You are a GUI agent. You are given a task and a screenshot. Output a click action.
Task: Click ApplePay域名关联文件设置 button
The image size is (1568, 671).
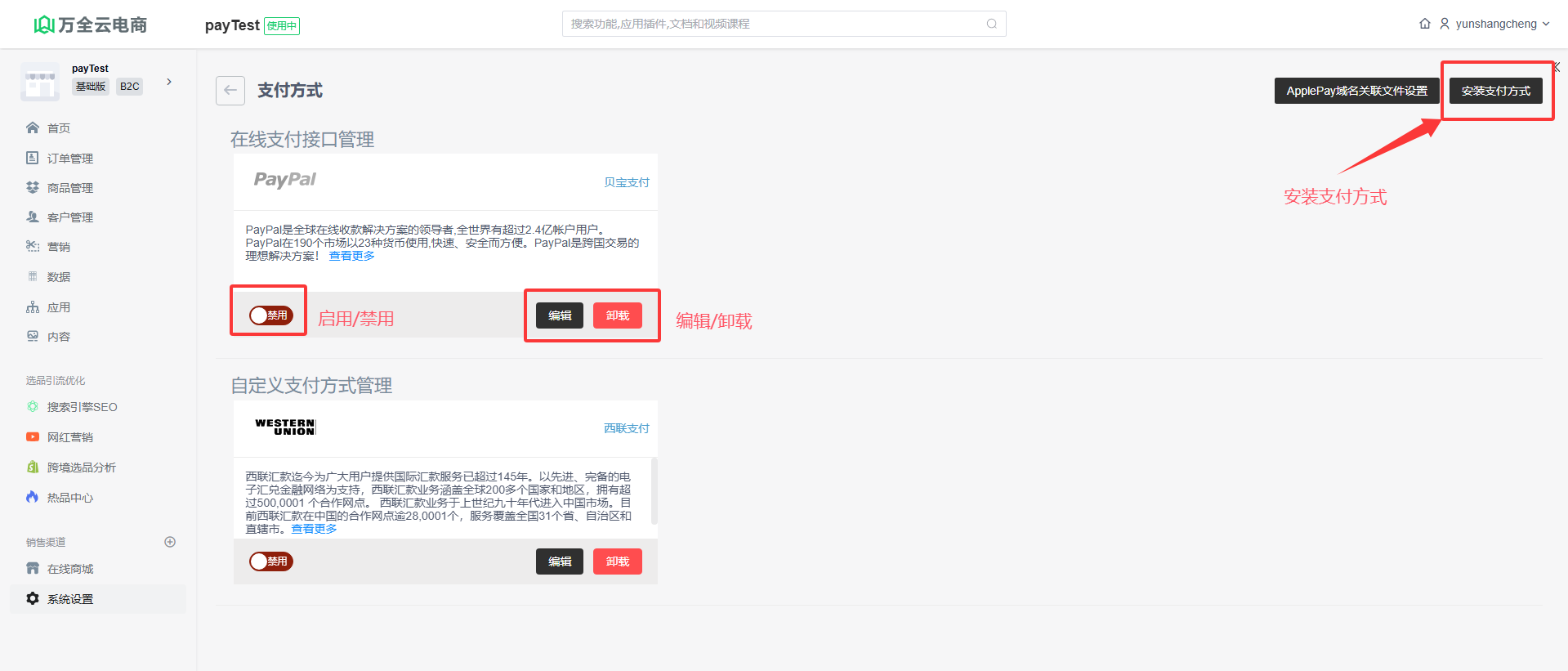(x=1356, y=91)
